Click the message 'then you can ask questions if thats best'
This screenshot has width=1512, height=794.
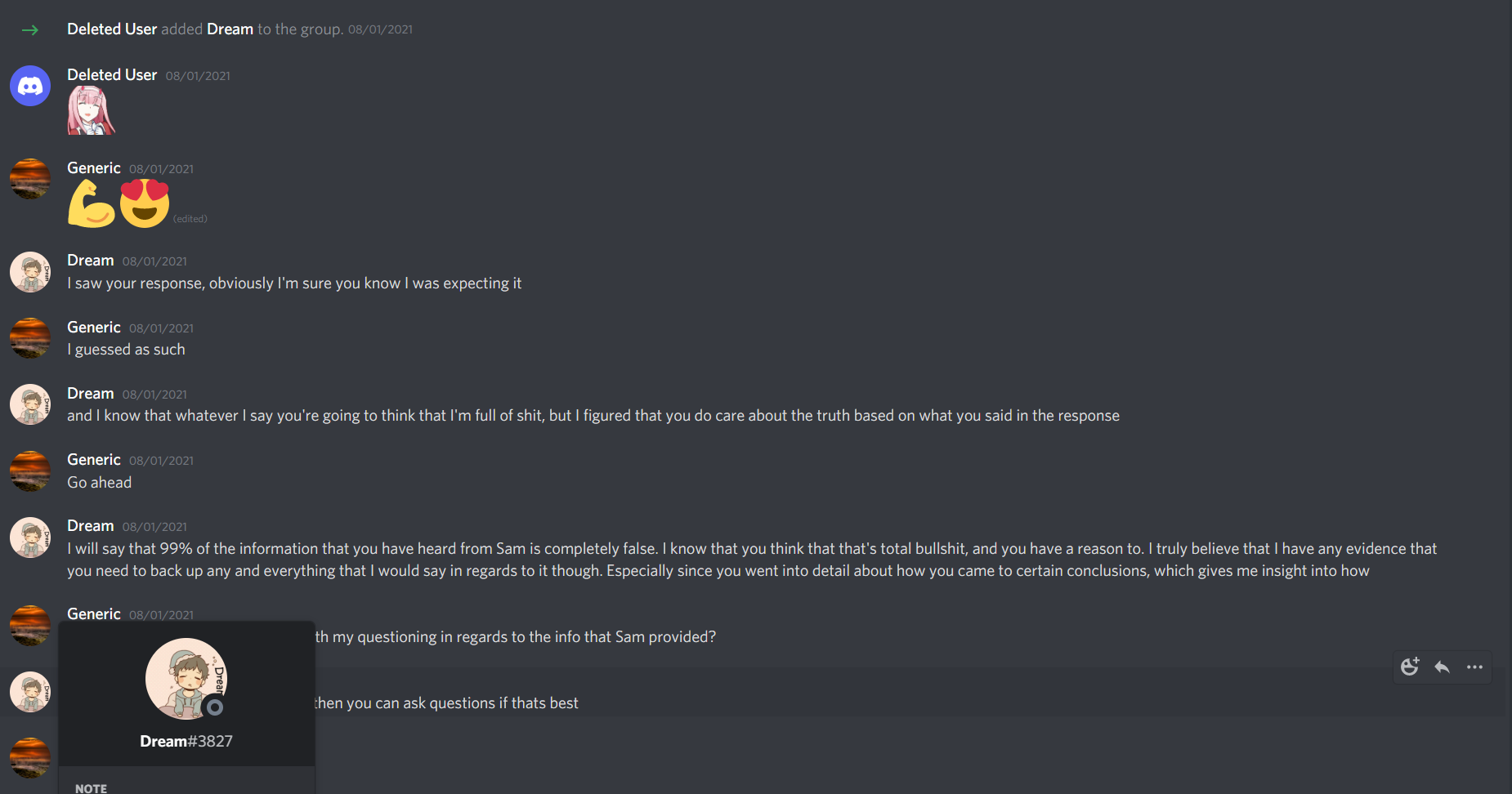(x=446, y=703)
